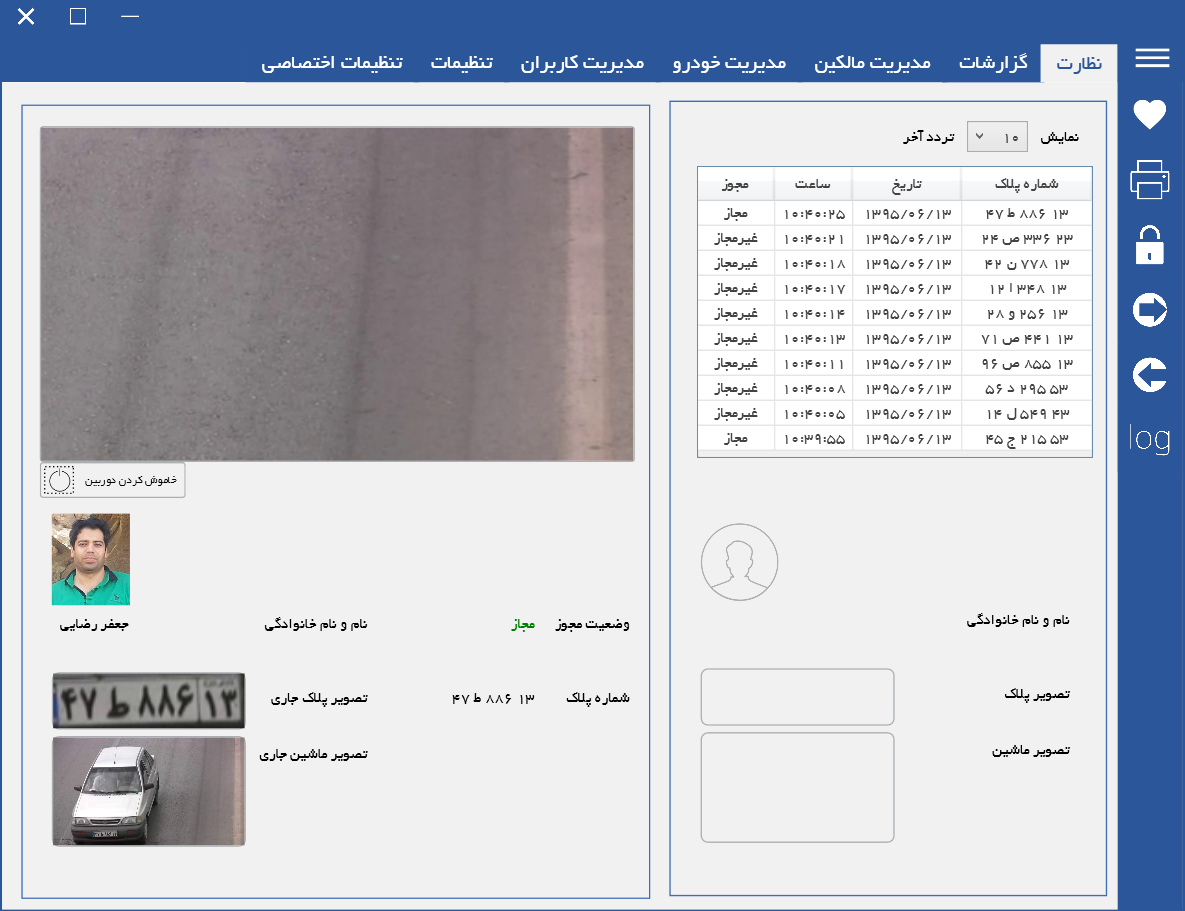Viewport: 1185px width, 911px height.
Task: Select table row with time ۱۰:۴۰:۲۵
Action: coord(895,213)
